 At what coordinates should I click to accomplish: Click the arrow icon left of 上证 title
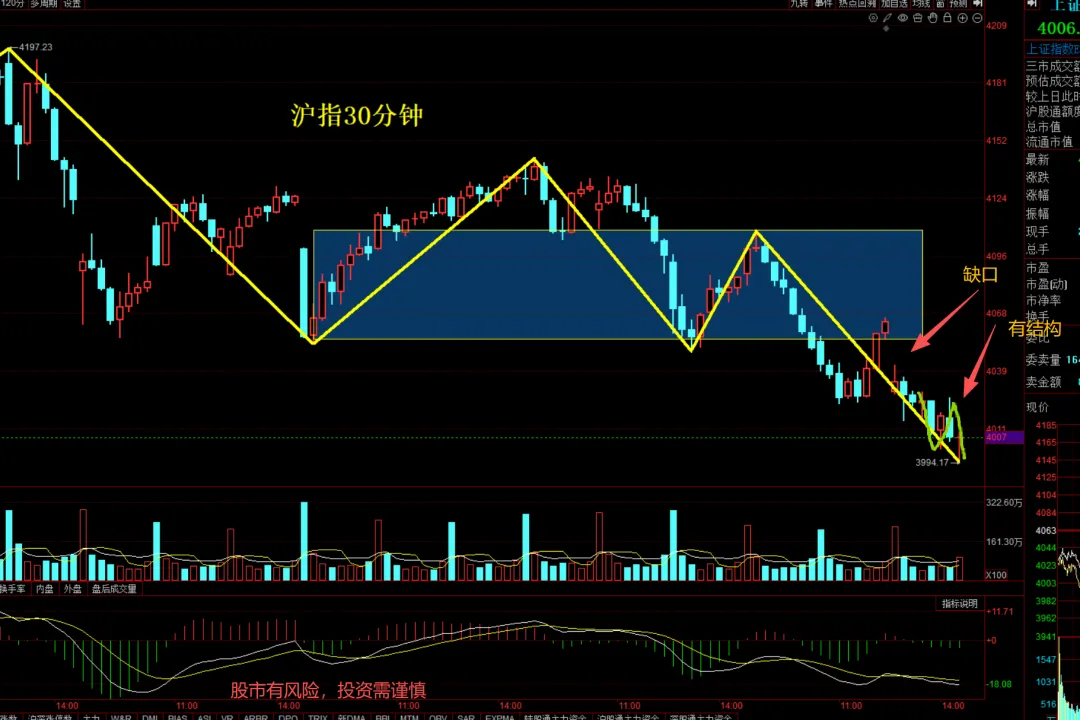click(x=1032, y=3)
